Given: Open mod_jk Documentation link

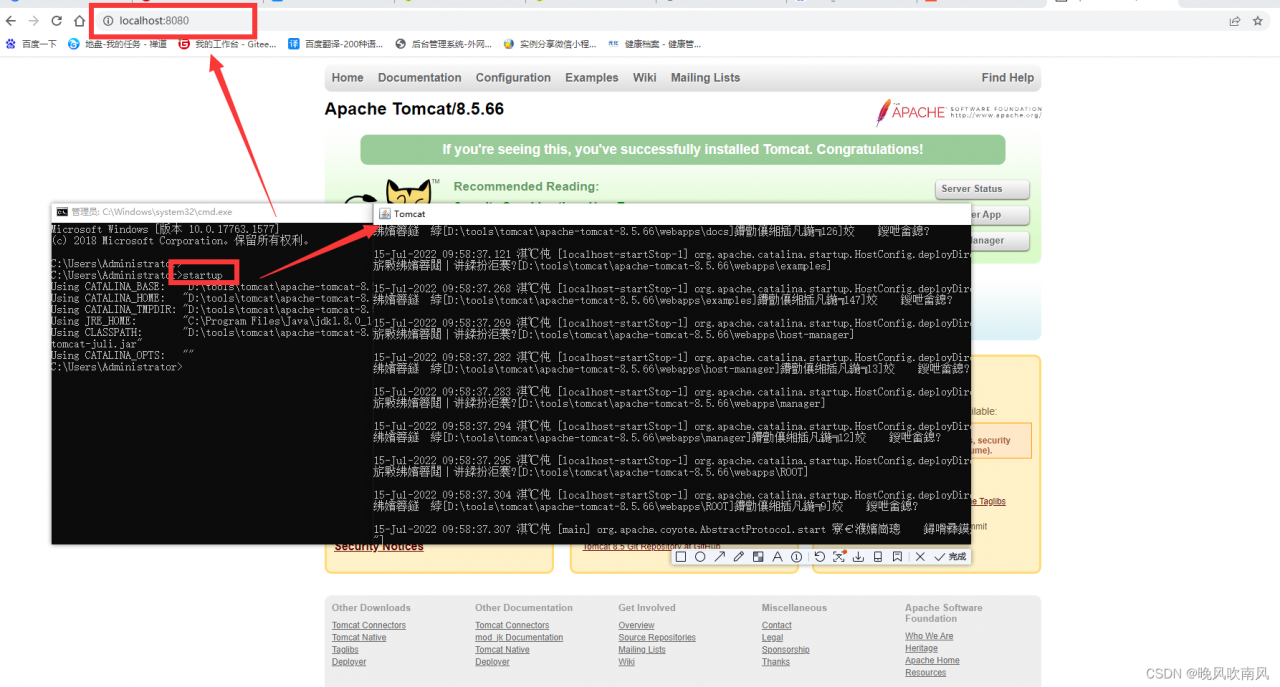Looking at the screenshot, I should point(519,638).
